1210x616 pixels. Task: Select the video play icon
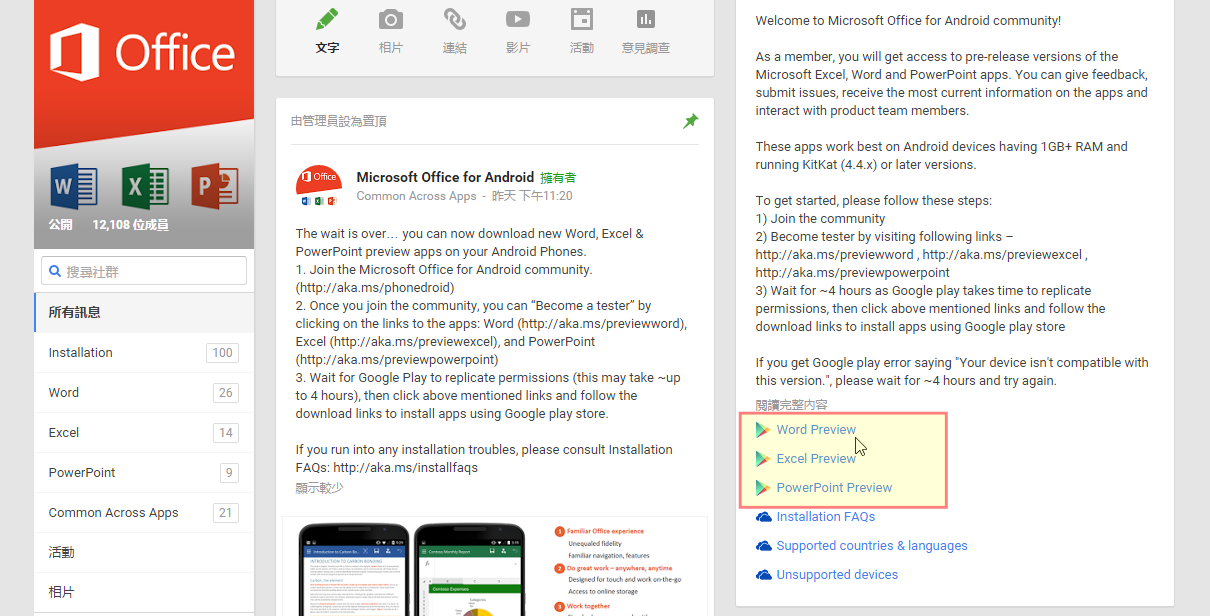[518, 19]
